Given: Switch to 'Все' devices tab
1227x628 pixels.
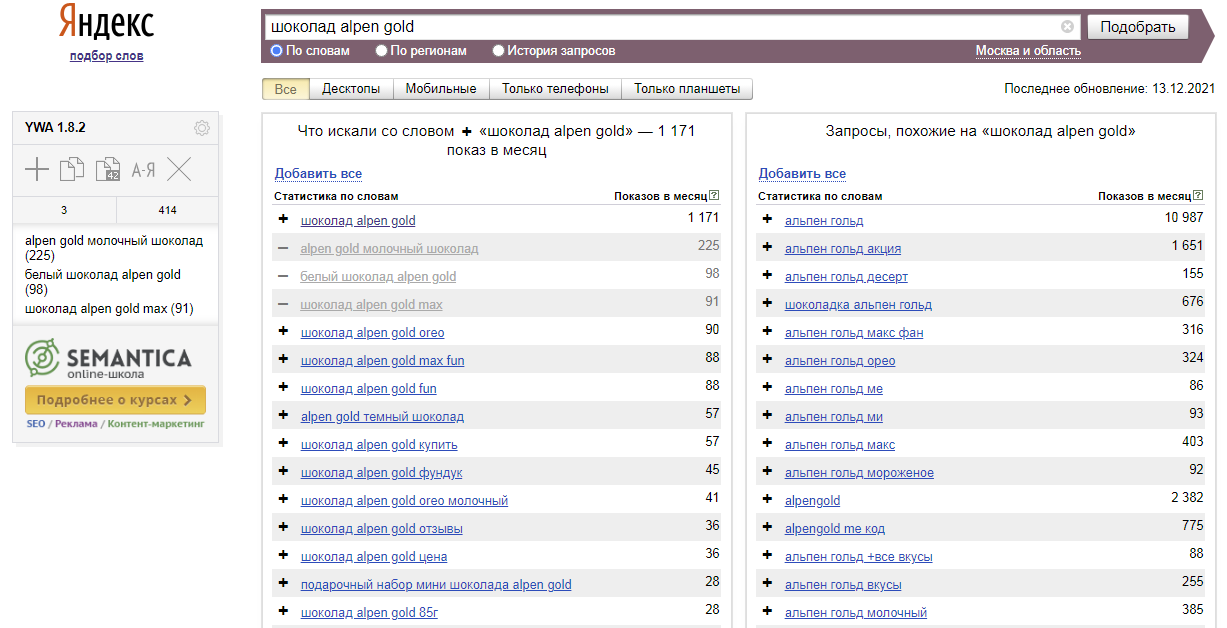Looking at the screenshot, I should point(285,89).
